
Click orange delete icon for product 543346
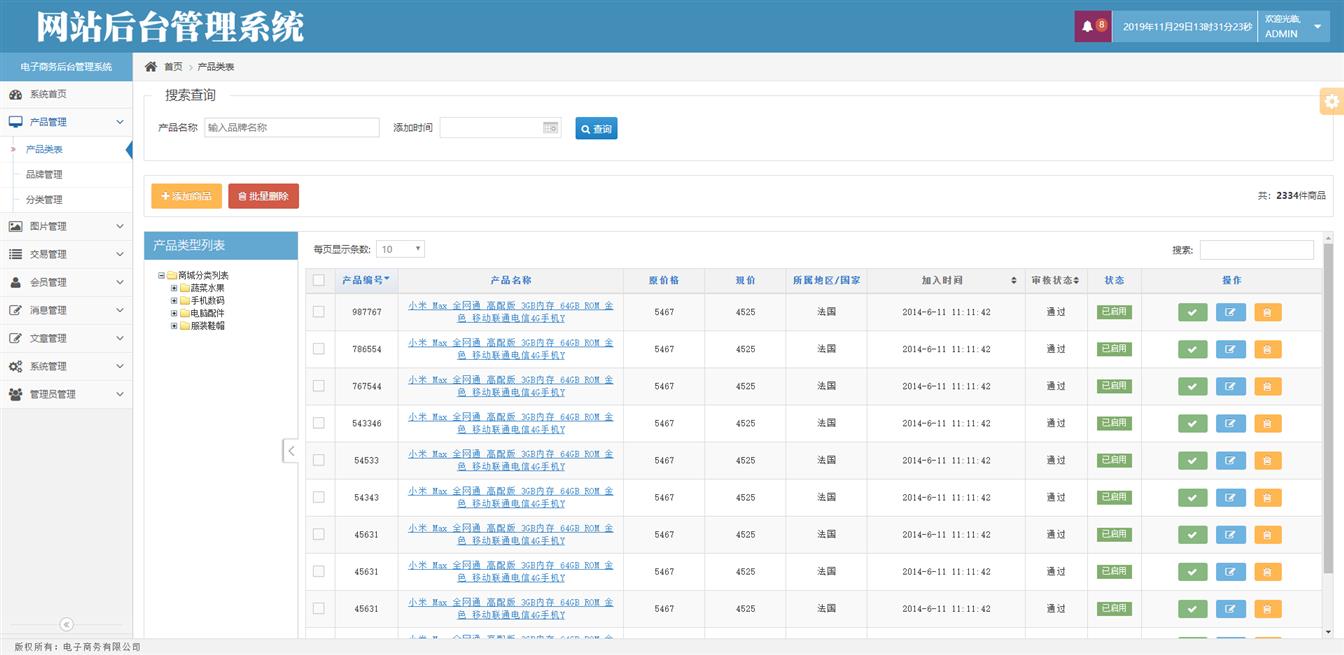(1267, 423)
